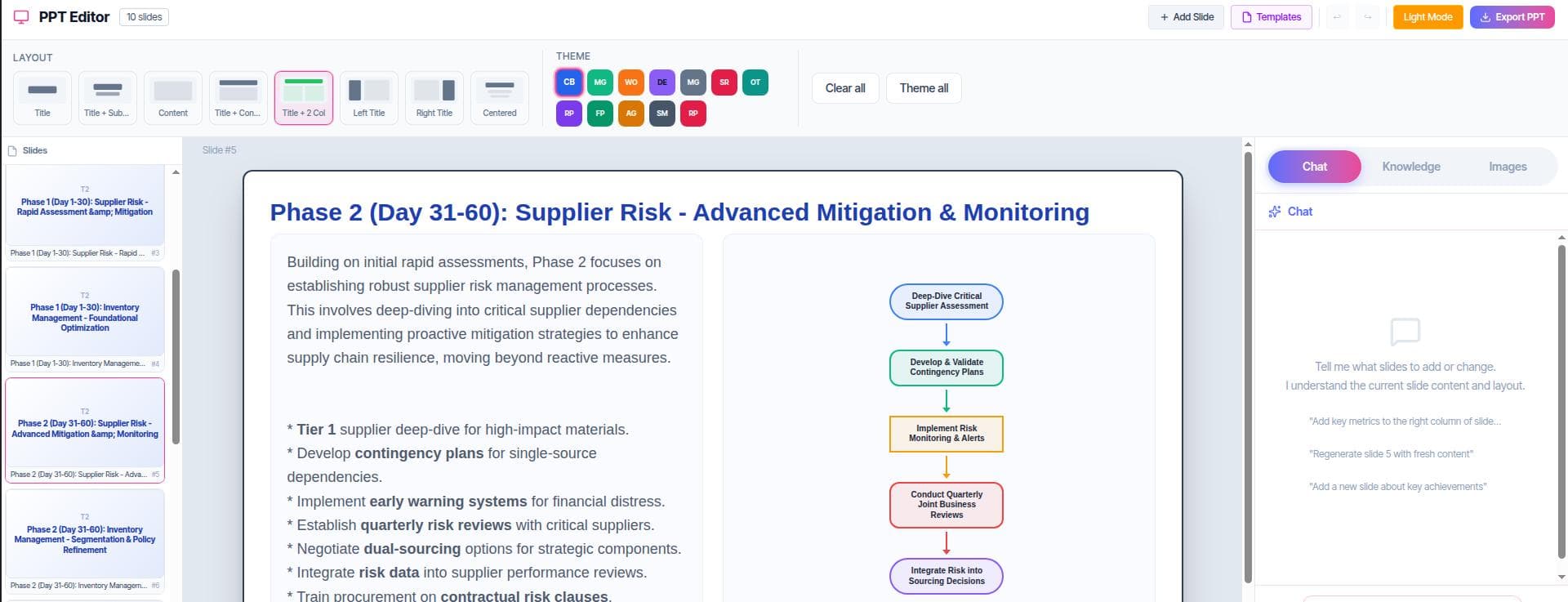The width and height of the screenshot is (1568, 602).
Task: Choose the Title + Sub layout
Action: point(107,98)
